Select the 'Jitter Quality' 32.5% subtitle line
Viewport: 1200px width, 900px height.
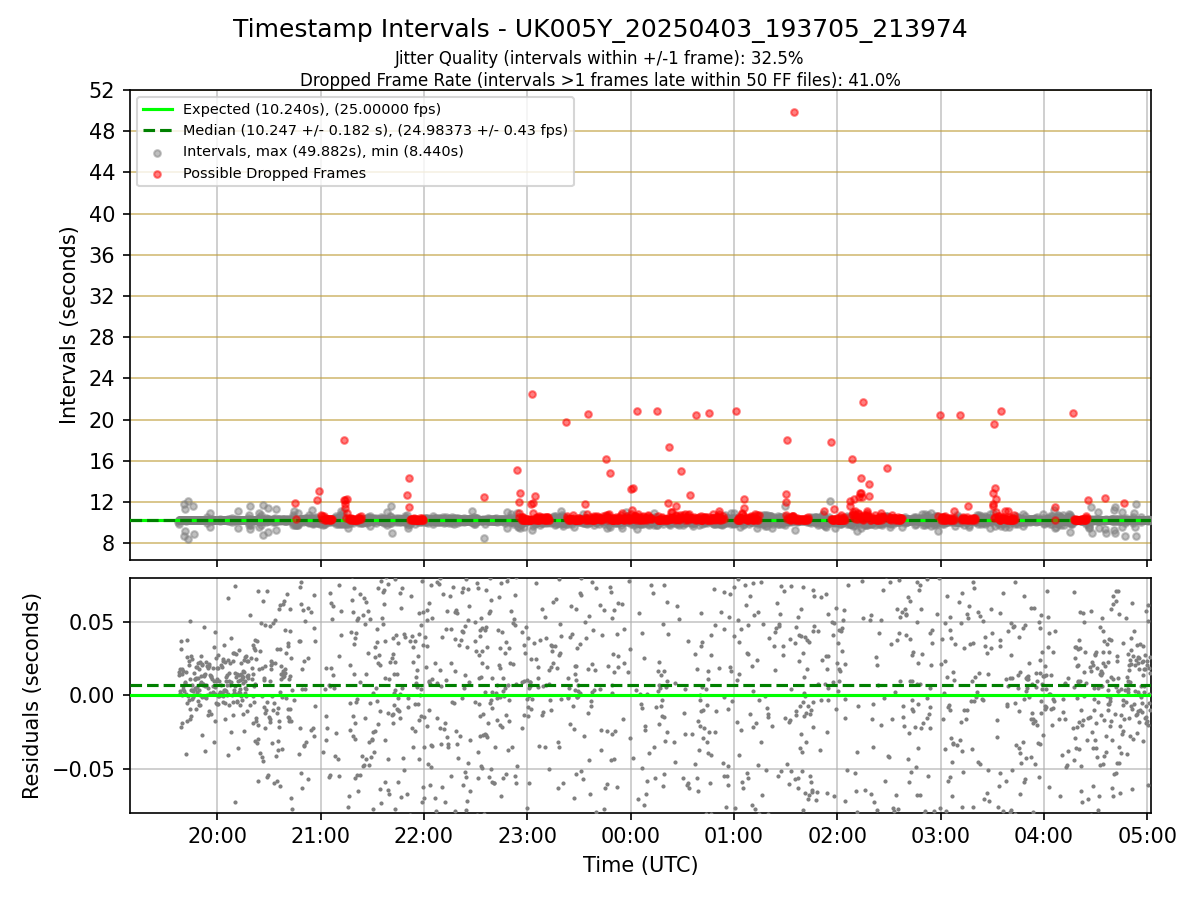(599, 58)
